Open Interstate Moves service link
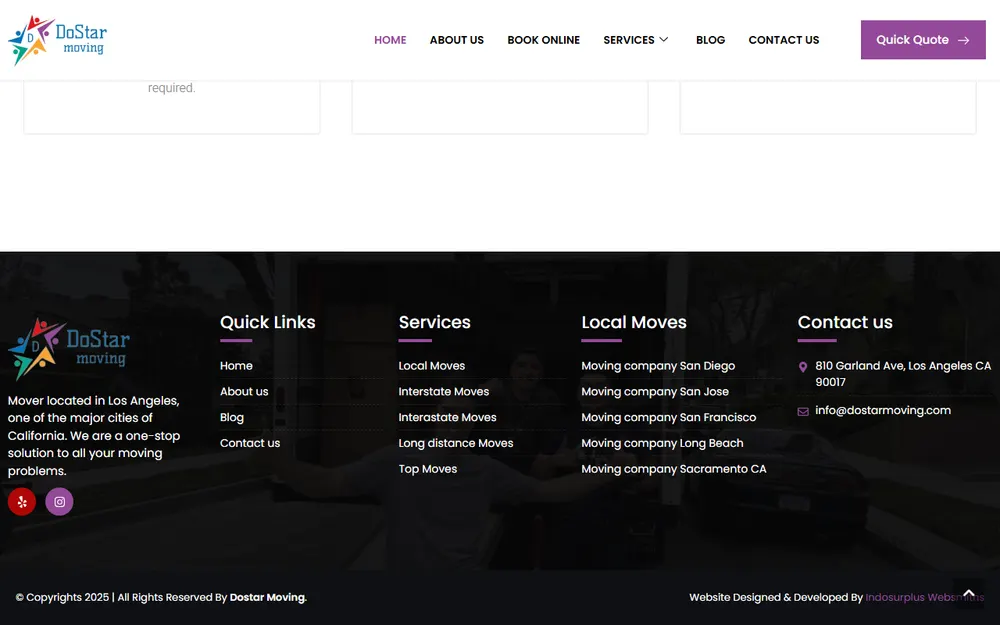 coord(444,392)
